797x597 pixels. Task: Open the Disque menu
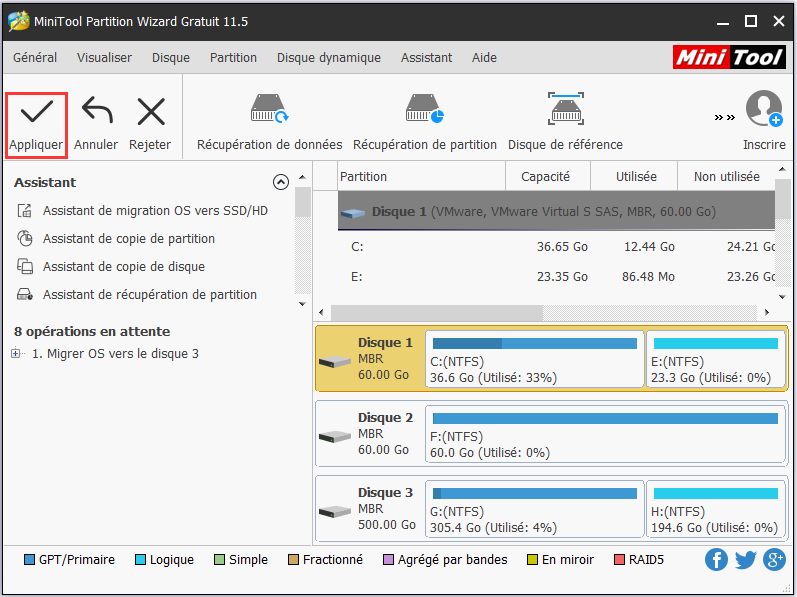[171, 57]
